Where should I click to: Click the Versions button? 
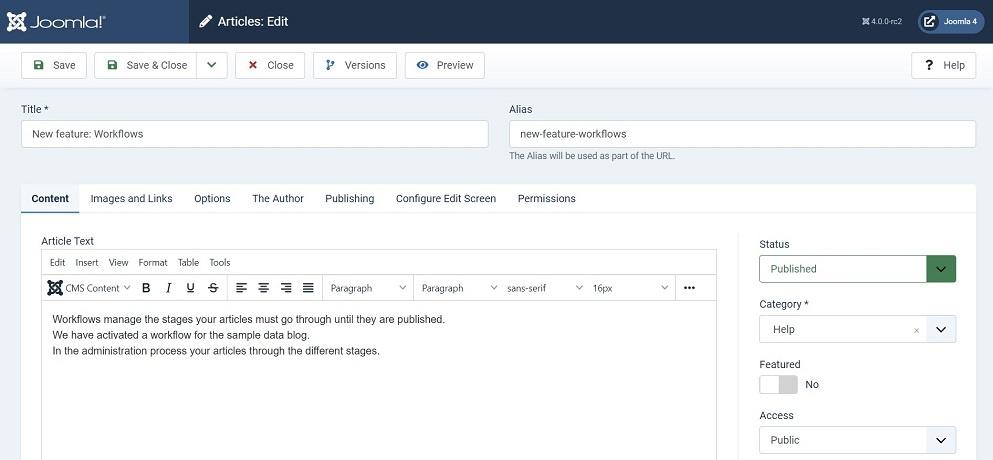(x=355, y=65)
